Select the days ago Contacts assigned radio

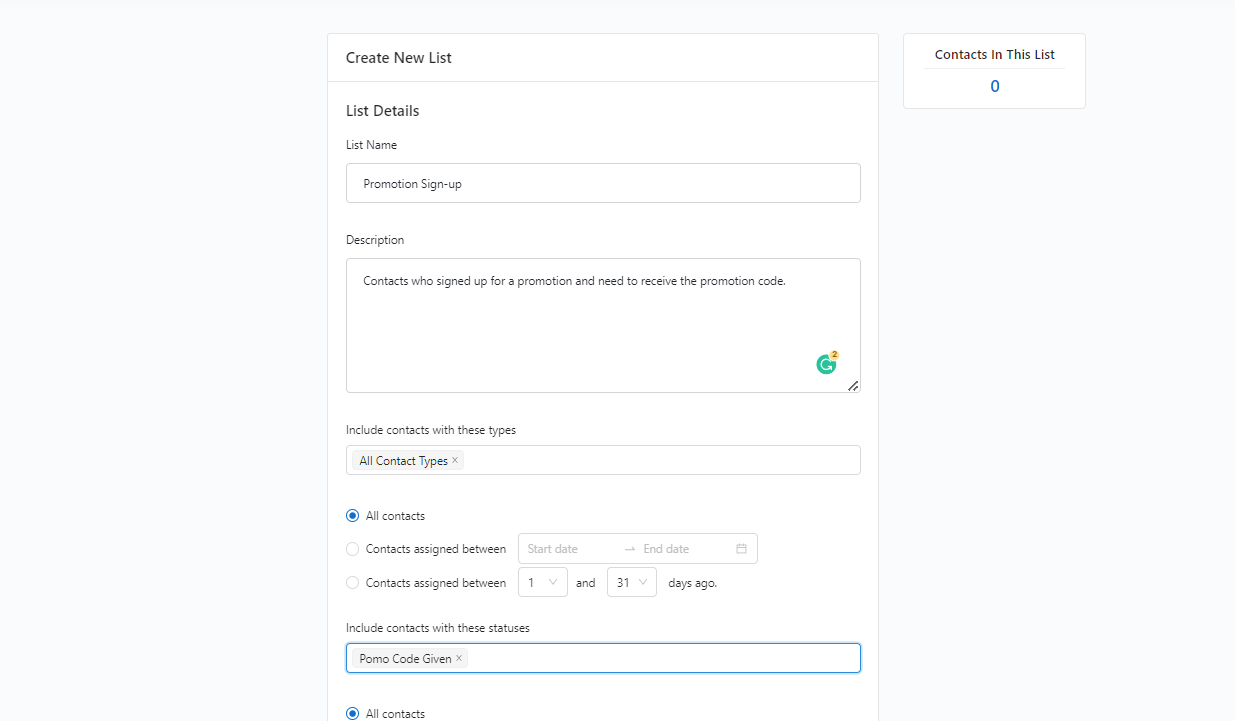click(352, 583)
